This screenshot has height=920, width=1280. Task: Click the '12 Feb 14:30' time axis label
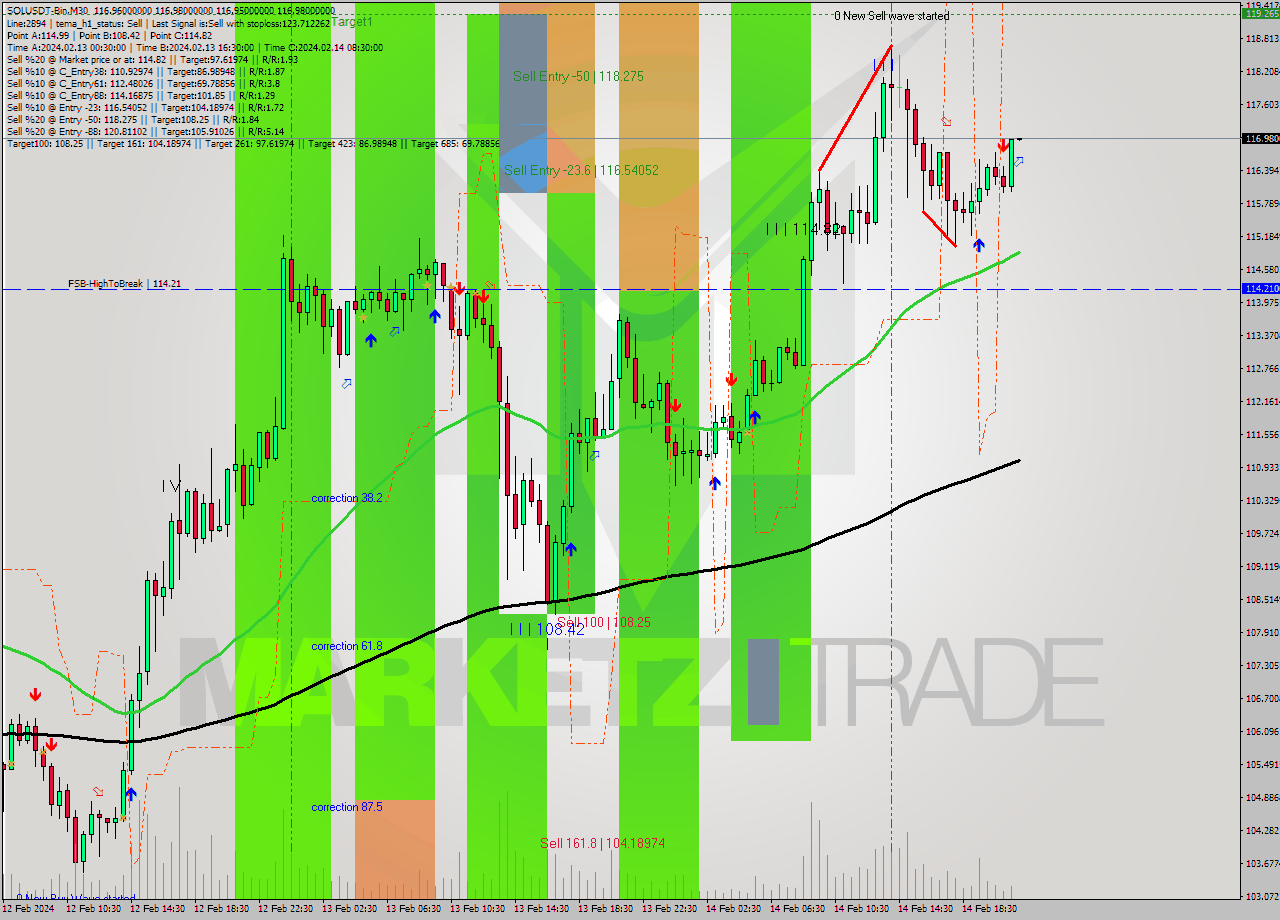pyautogui.click(x=157, y=909)
